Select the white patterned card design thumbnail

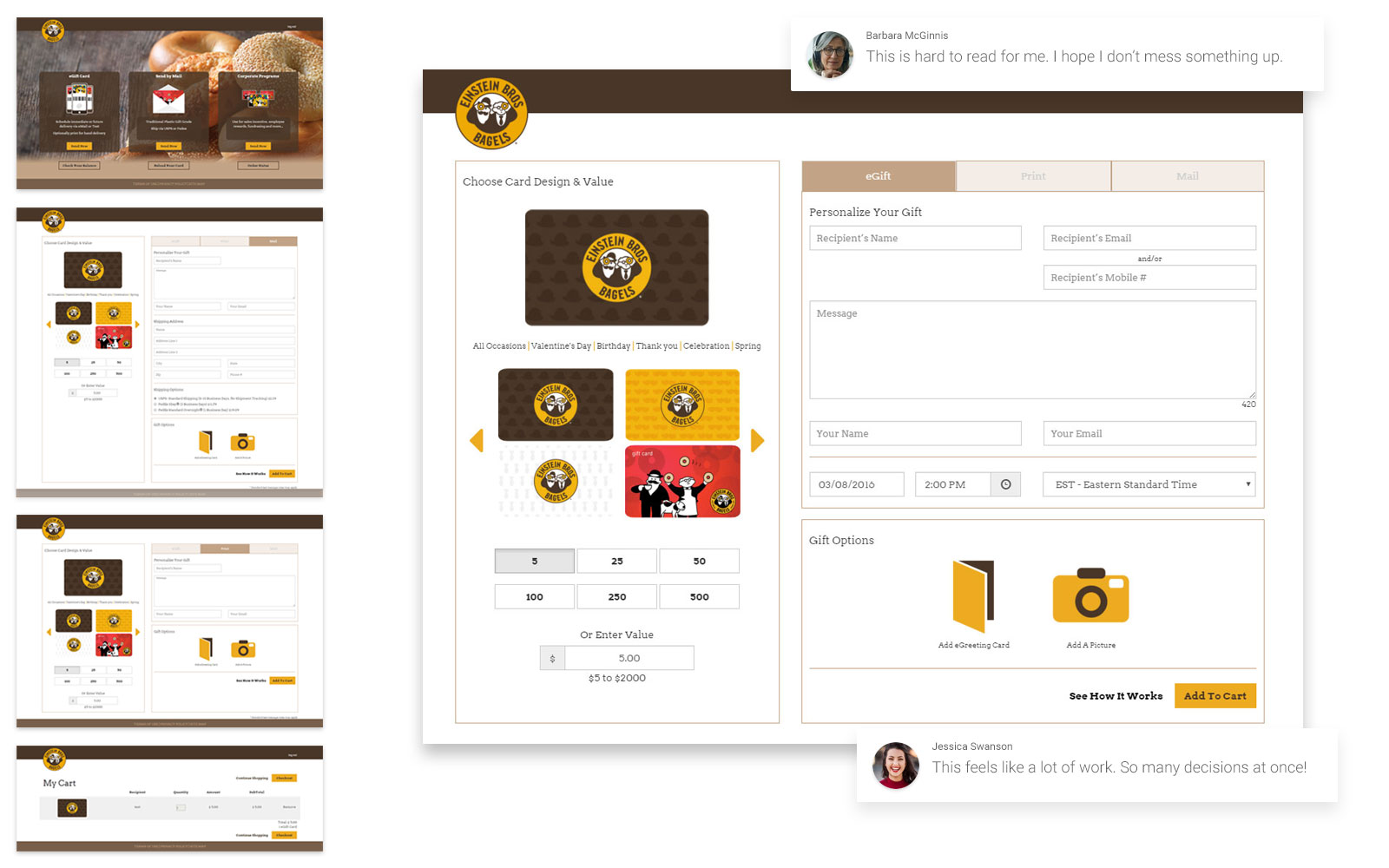pyautogui.click(x=556, y=482)
